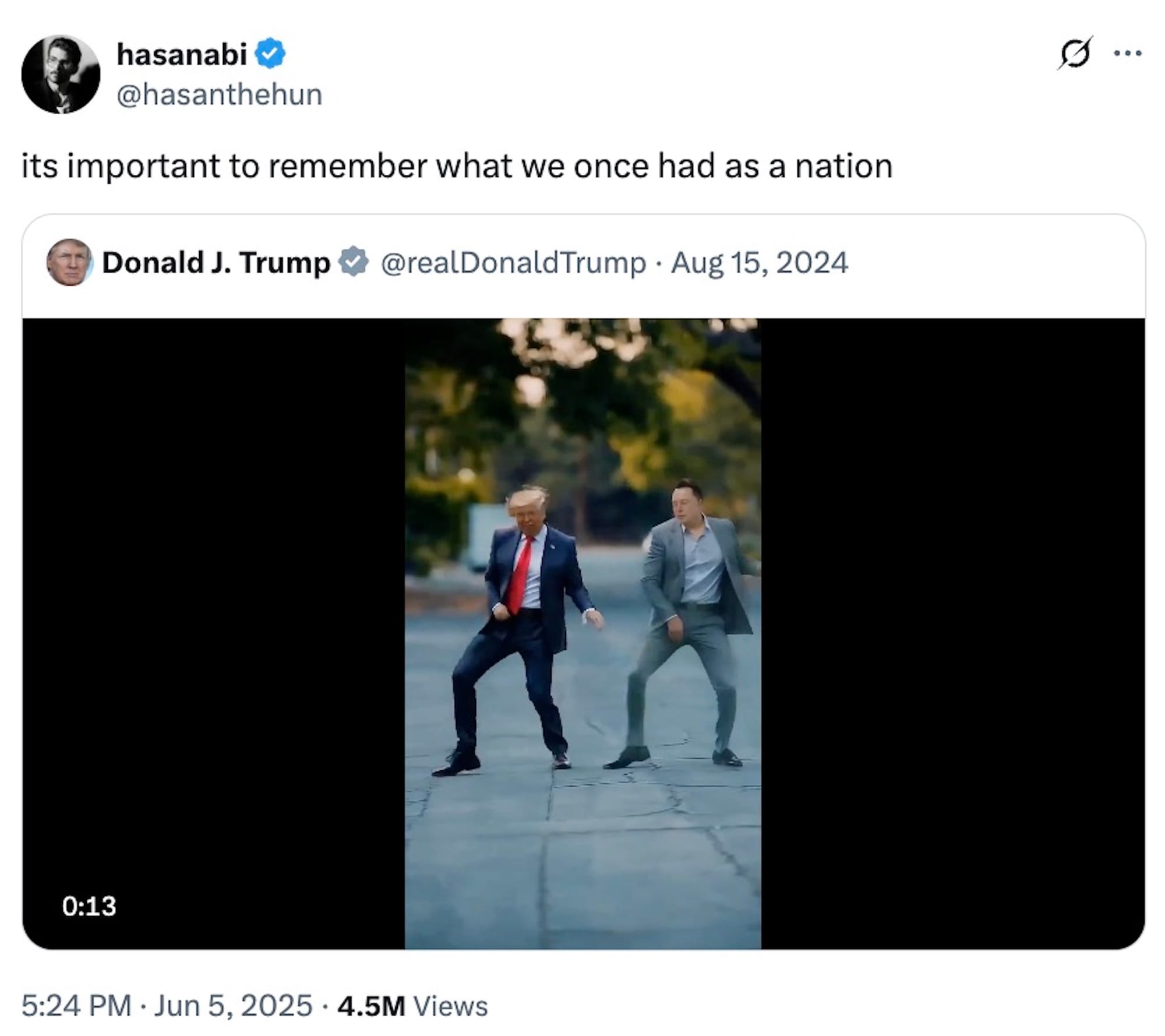The width and height of the screenshot is (1165, 1036).
Task: Open the @hasanthehun handle link
Action: coord(220,94)
